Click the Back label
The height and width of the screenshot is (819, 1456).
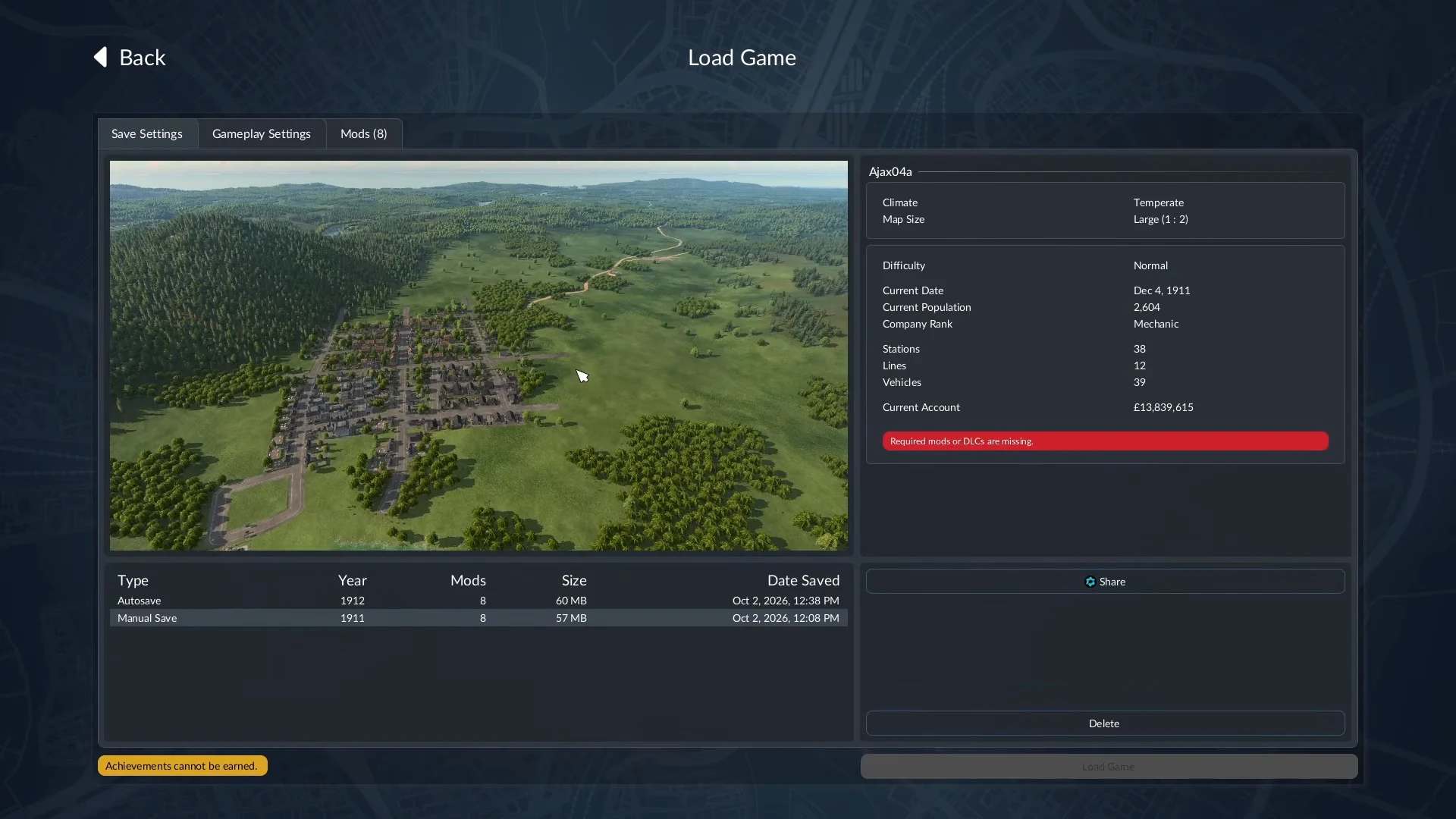coord(143,58)
